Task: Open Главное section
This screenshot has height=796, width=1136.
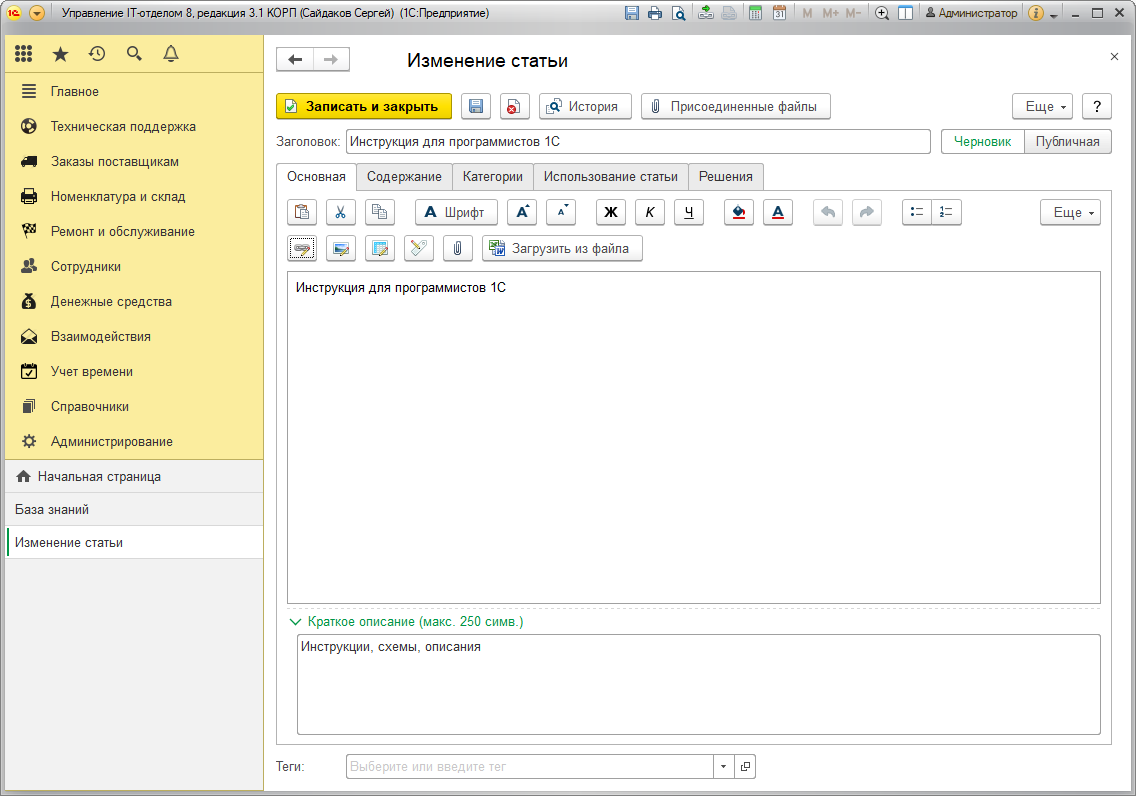Action: tap(134, 91)
